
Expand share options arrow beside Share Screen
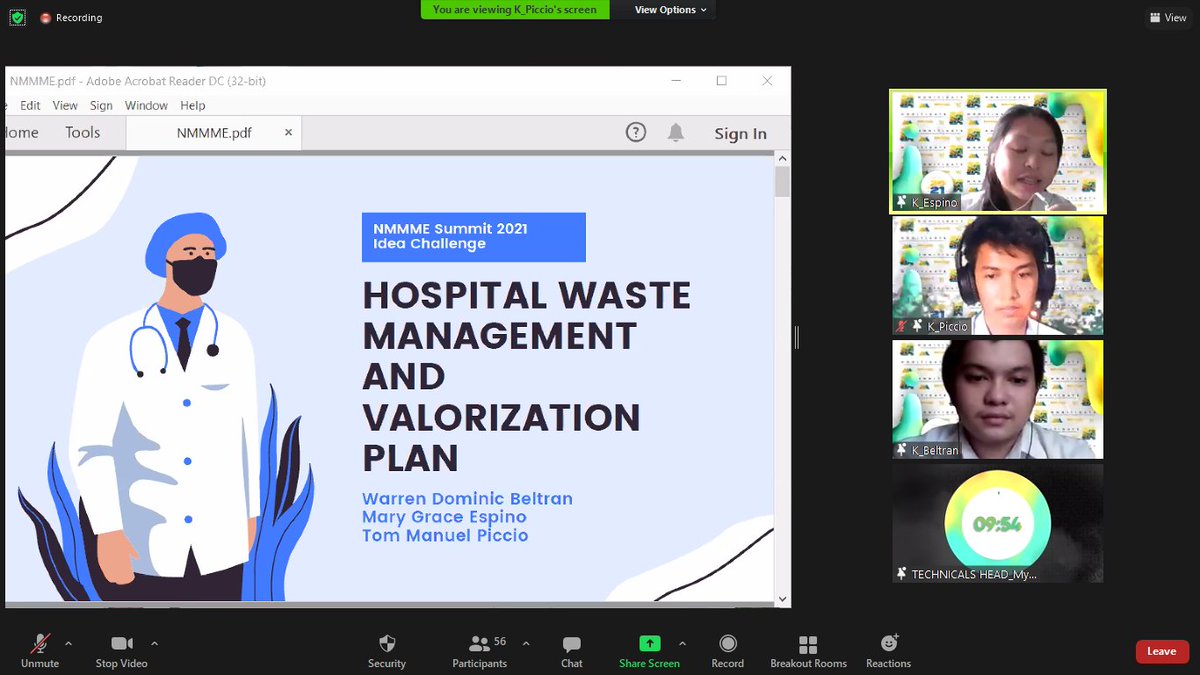pos(682,643)
